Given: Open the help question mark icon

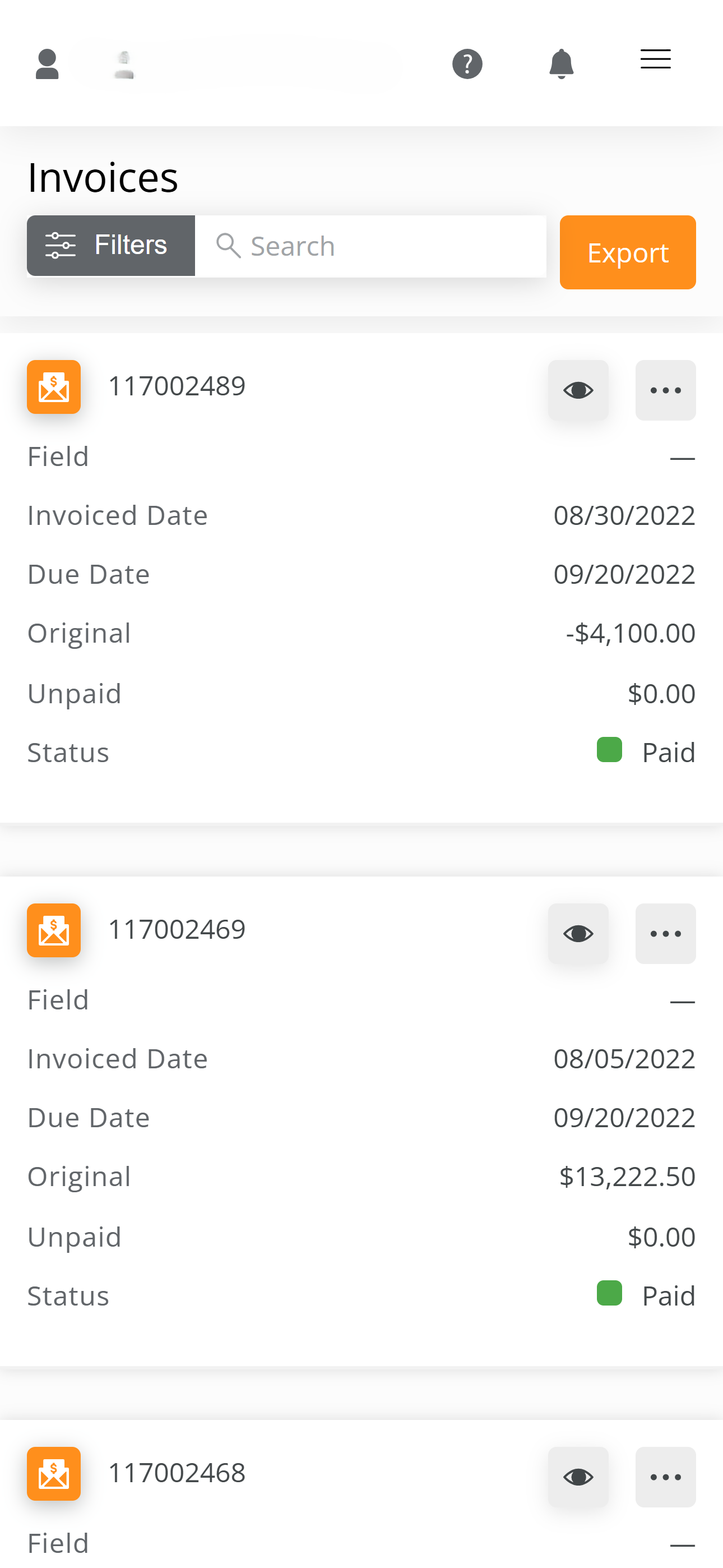Looking at the screenshot, I should point(467,64).
